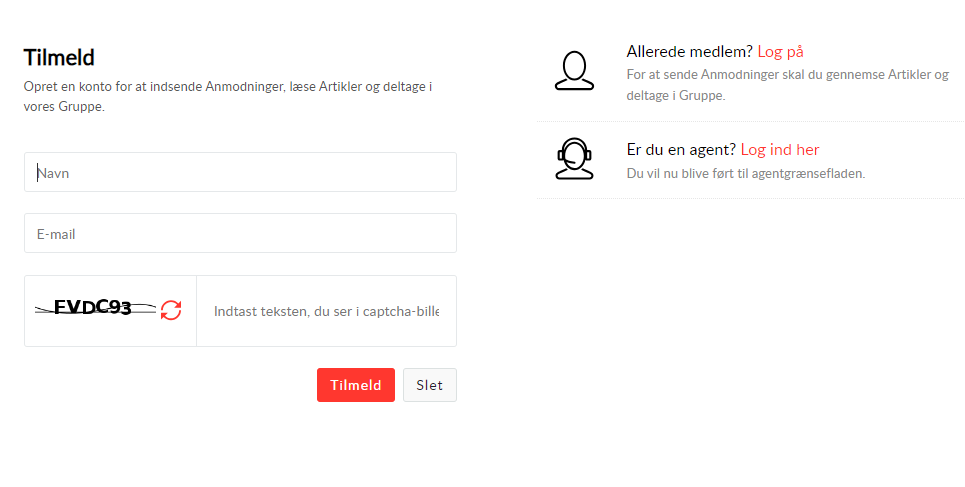
Task: Click the FVDC93 captcha image
Action: click(x=94, y=308)
